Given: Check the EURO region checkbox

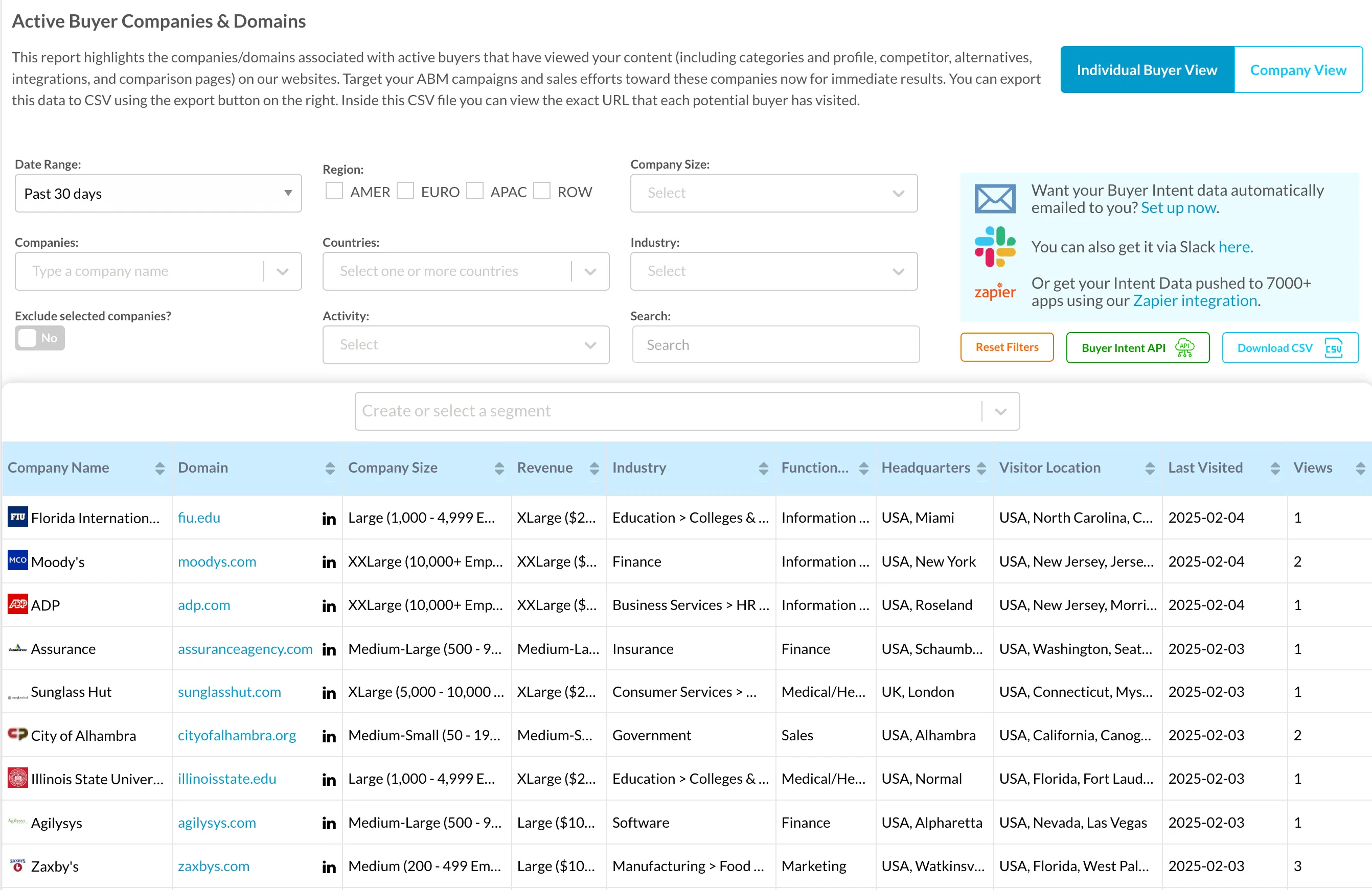Looking at the screenshot, I should [405, 191].
